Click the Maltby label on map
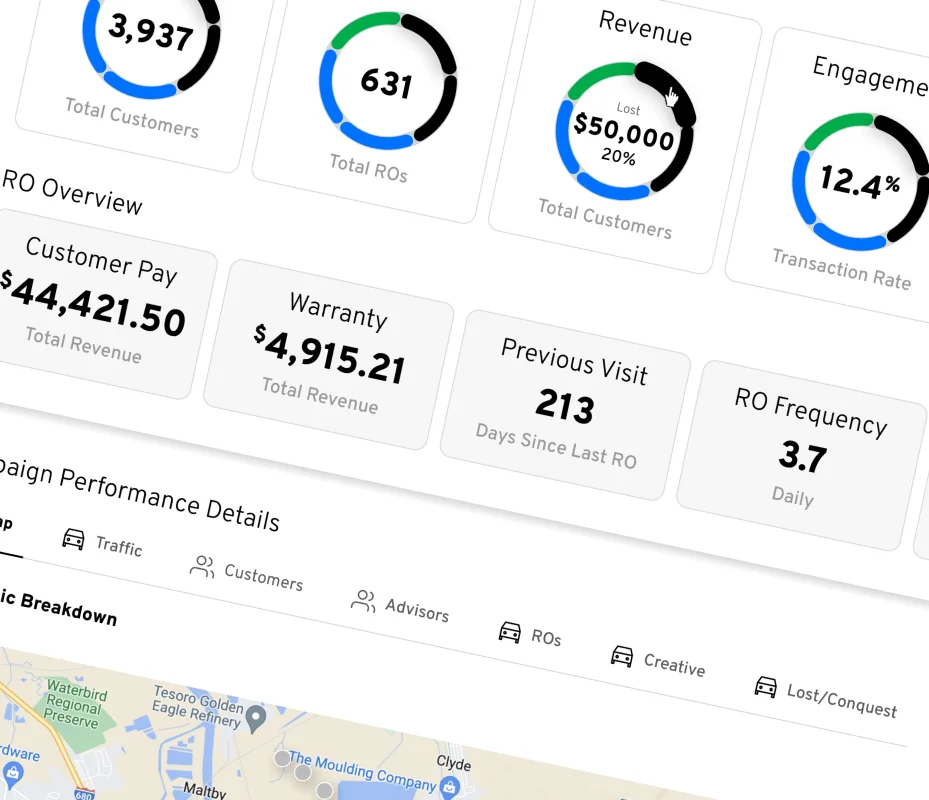The image size is (929, 800). click(x=204, y=791)
